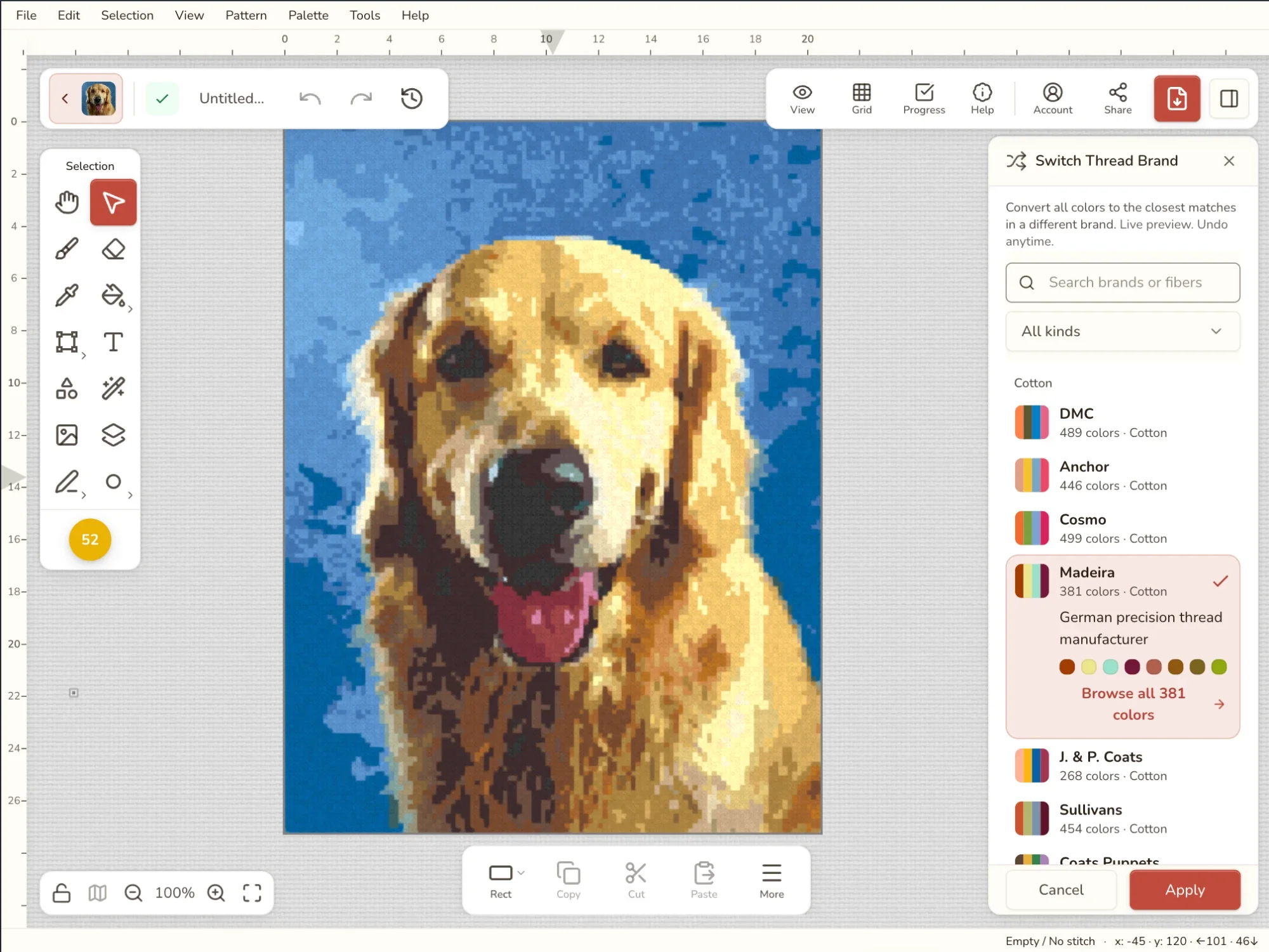The image size is (1269, 952).
Task: Toggle the View eye options
Action: click(x=802, y=99)
